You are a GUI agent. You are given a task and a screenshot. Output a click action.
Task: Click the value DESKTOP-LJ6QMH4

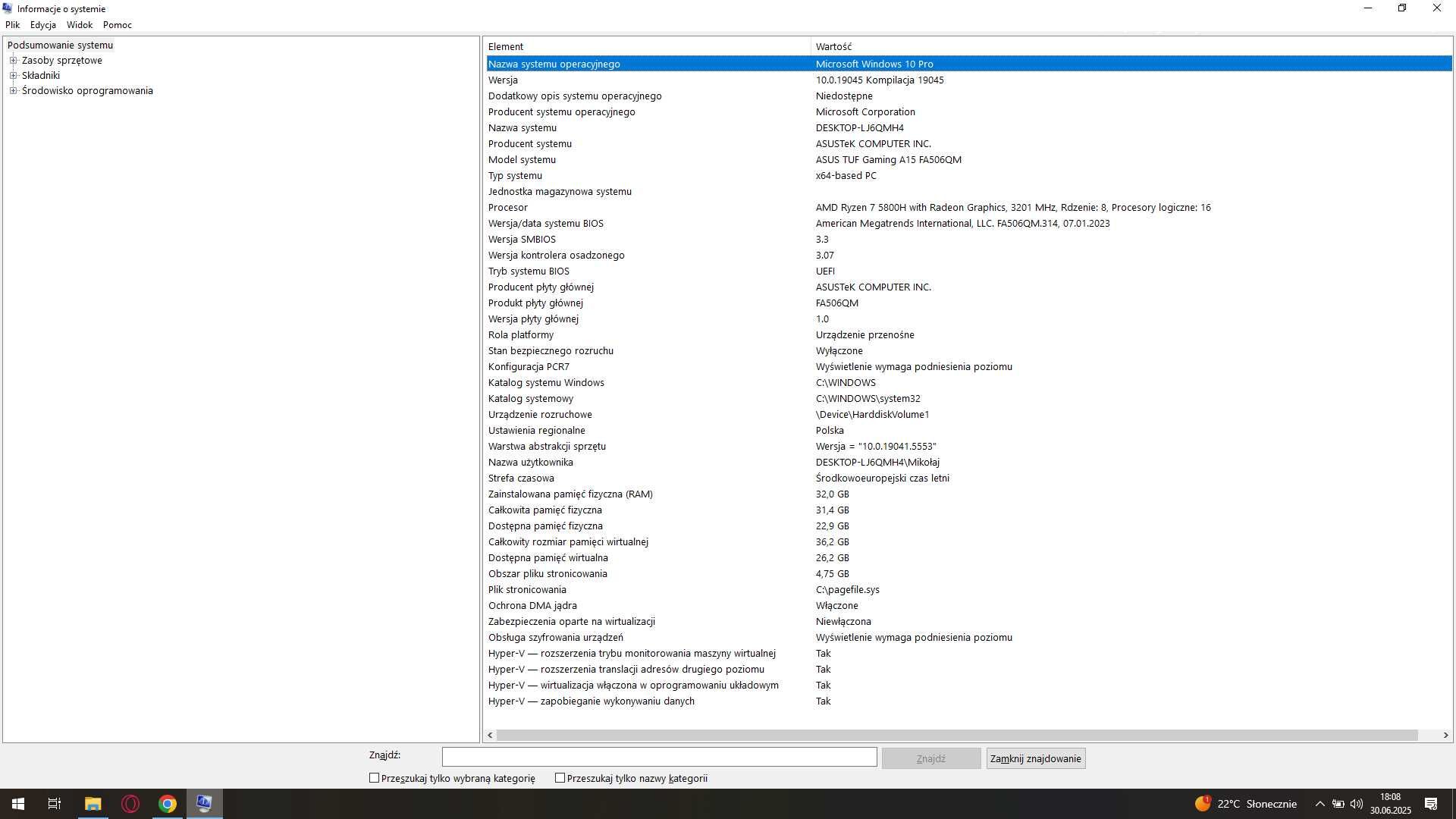pyautogui.click(x=859, y=128)
